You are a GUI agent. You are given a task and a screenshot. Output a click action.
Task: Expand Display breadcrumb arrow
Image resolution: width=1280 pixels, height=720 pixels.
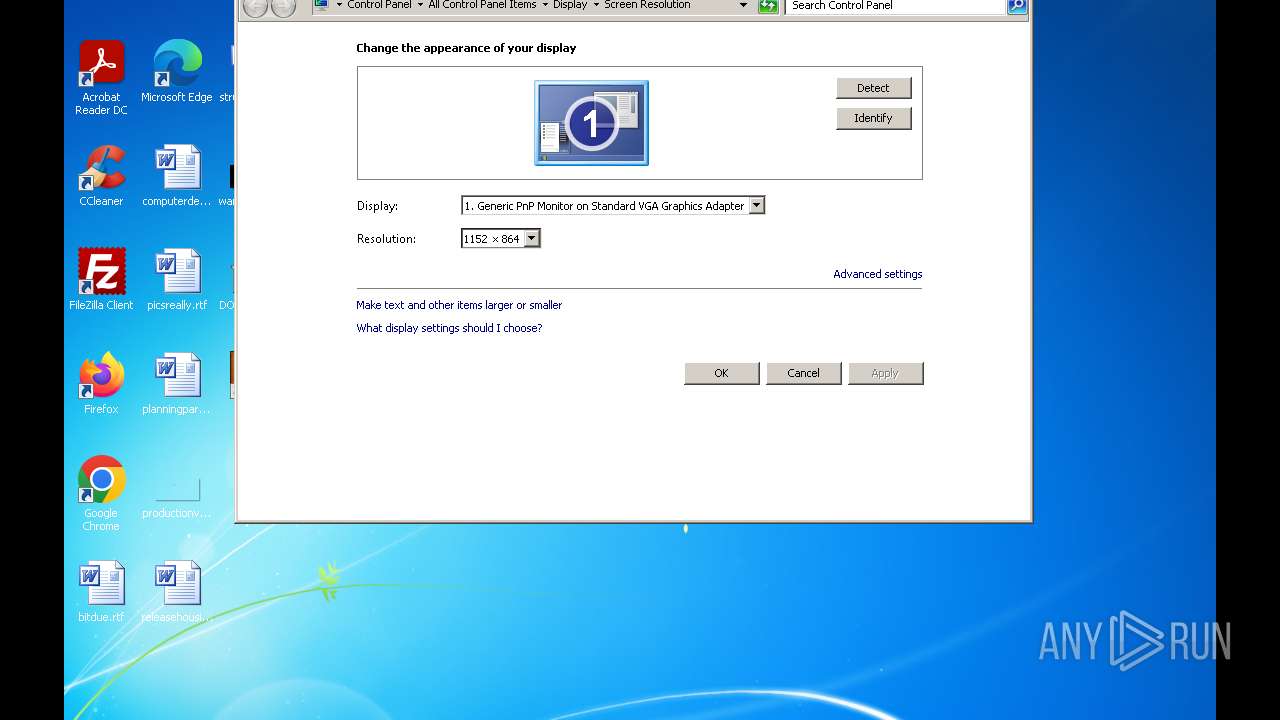pos(596,5)
